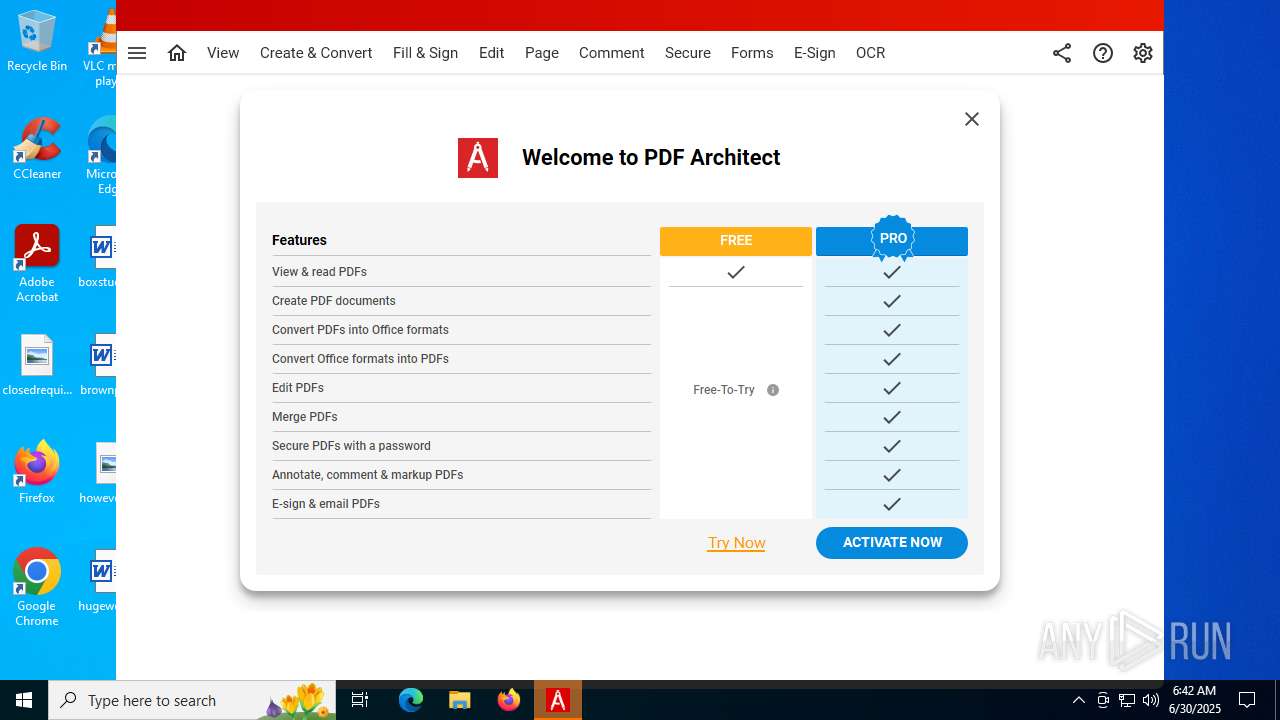The width and height of the screenshot is (1280, 720).
Task: Click the Free-To-Try label
Action: pos(724,390)
